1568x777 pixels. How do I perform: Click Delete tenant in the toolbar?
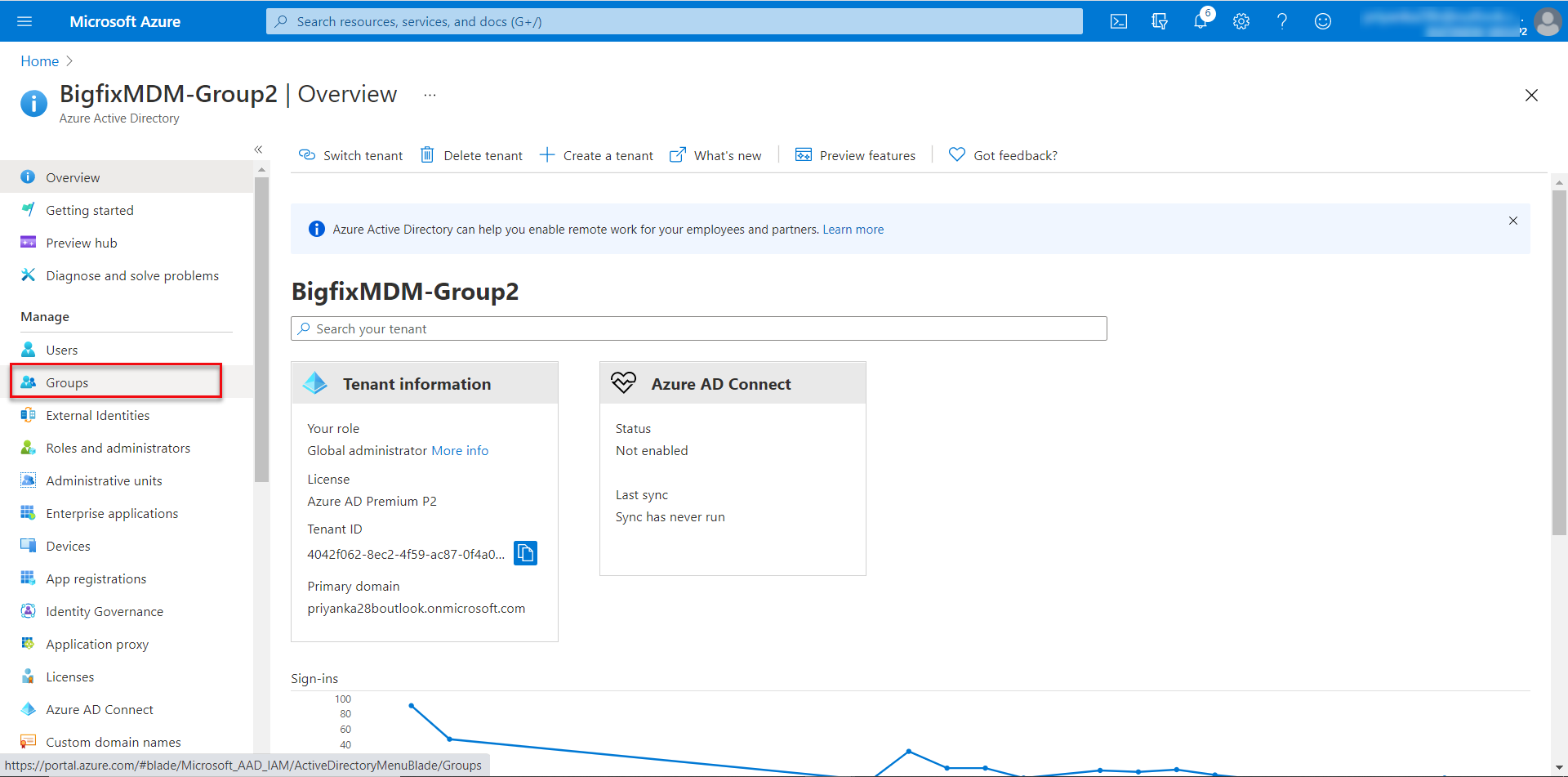point(471,155)
